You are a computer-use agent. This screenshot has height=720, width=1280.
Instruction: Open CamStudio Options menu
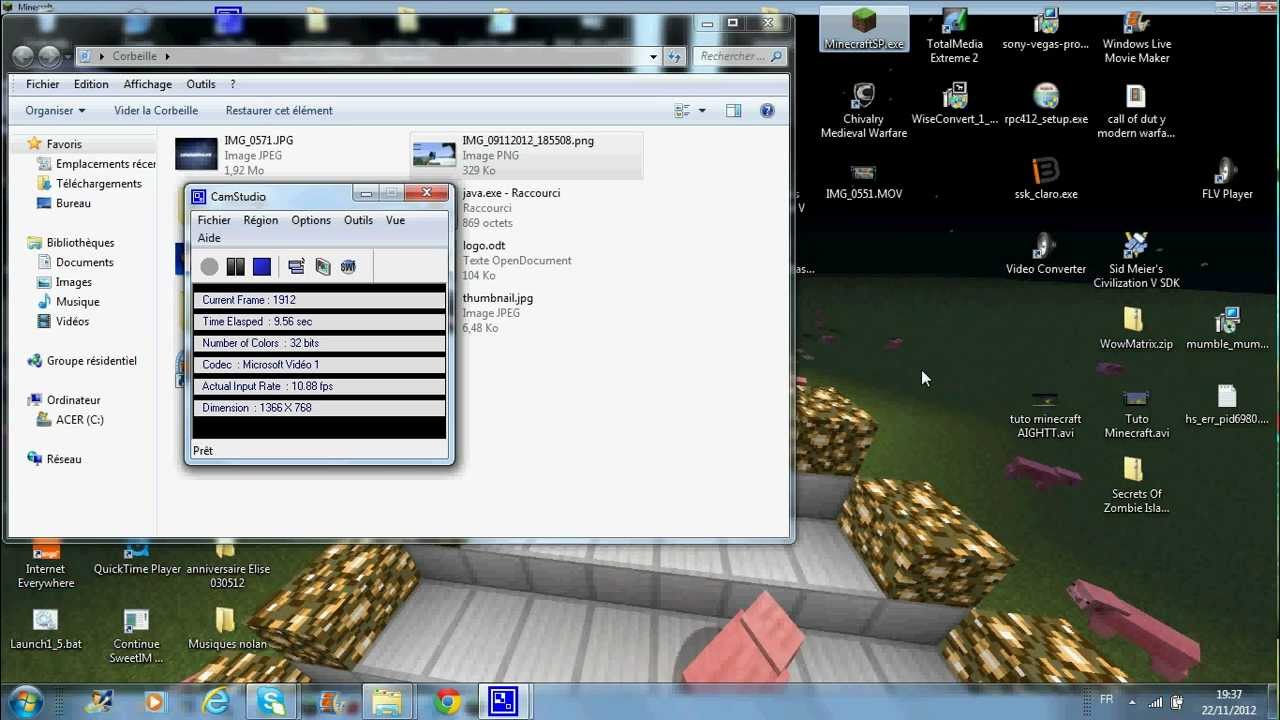coord(311,220)
